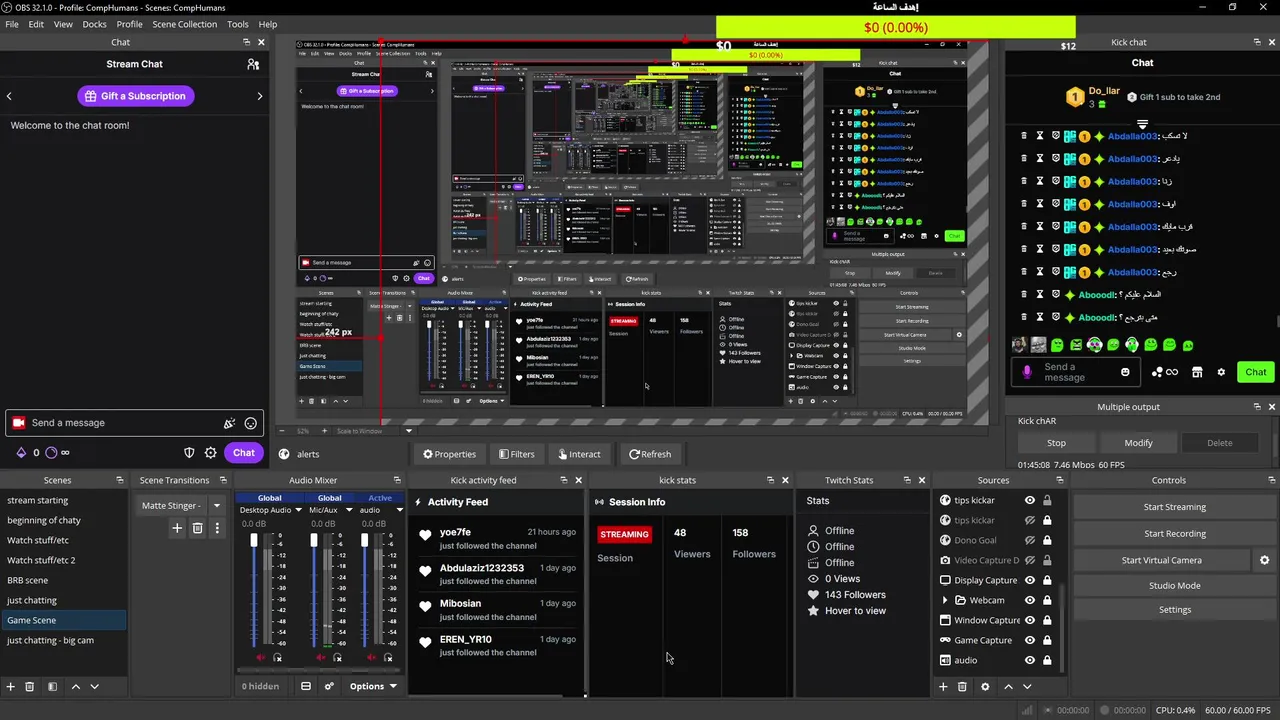This screenshot has width=1280, height=720.
Task: Click shield moderation icon in Stream Chat
Action: click(189, 452)
